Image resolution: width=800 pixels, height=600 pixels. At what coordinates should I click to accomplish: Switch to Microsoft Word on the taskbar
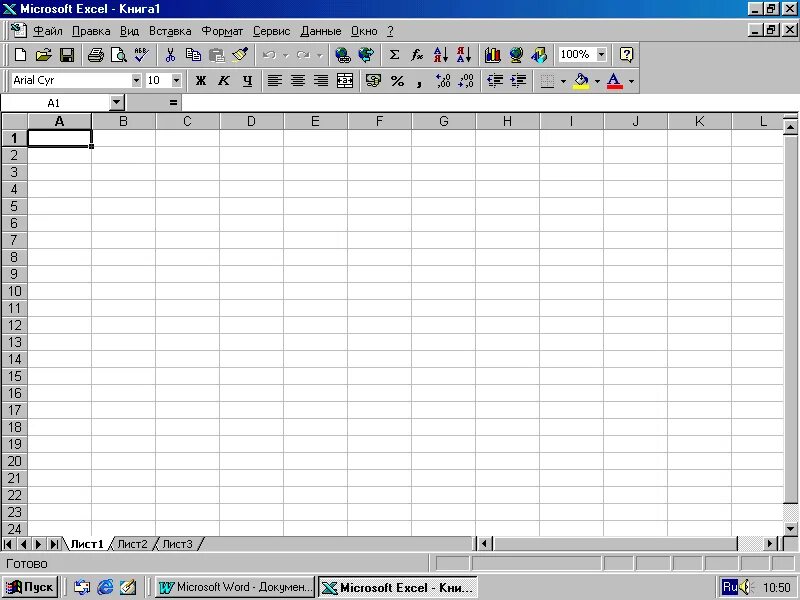[234, 586]
